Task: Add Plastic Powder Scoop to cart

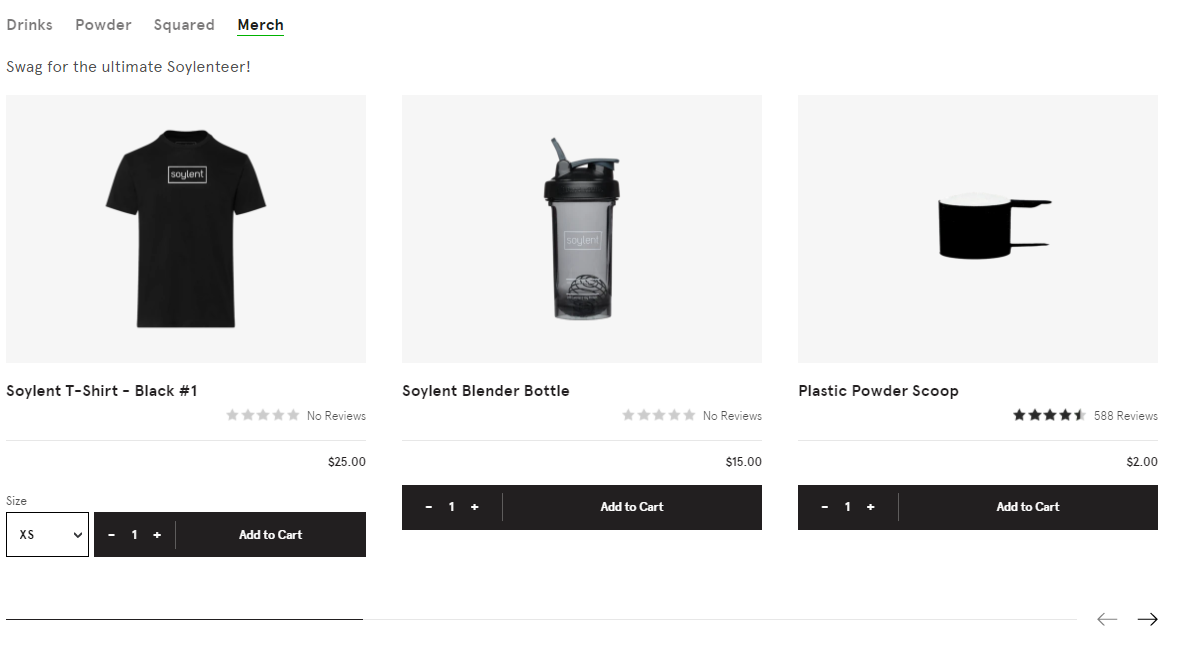Action: coord(1028,507)
